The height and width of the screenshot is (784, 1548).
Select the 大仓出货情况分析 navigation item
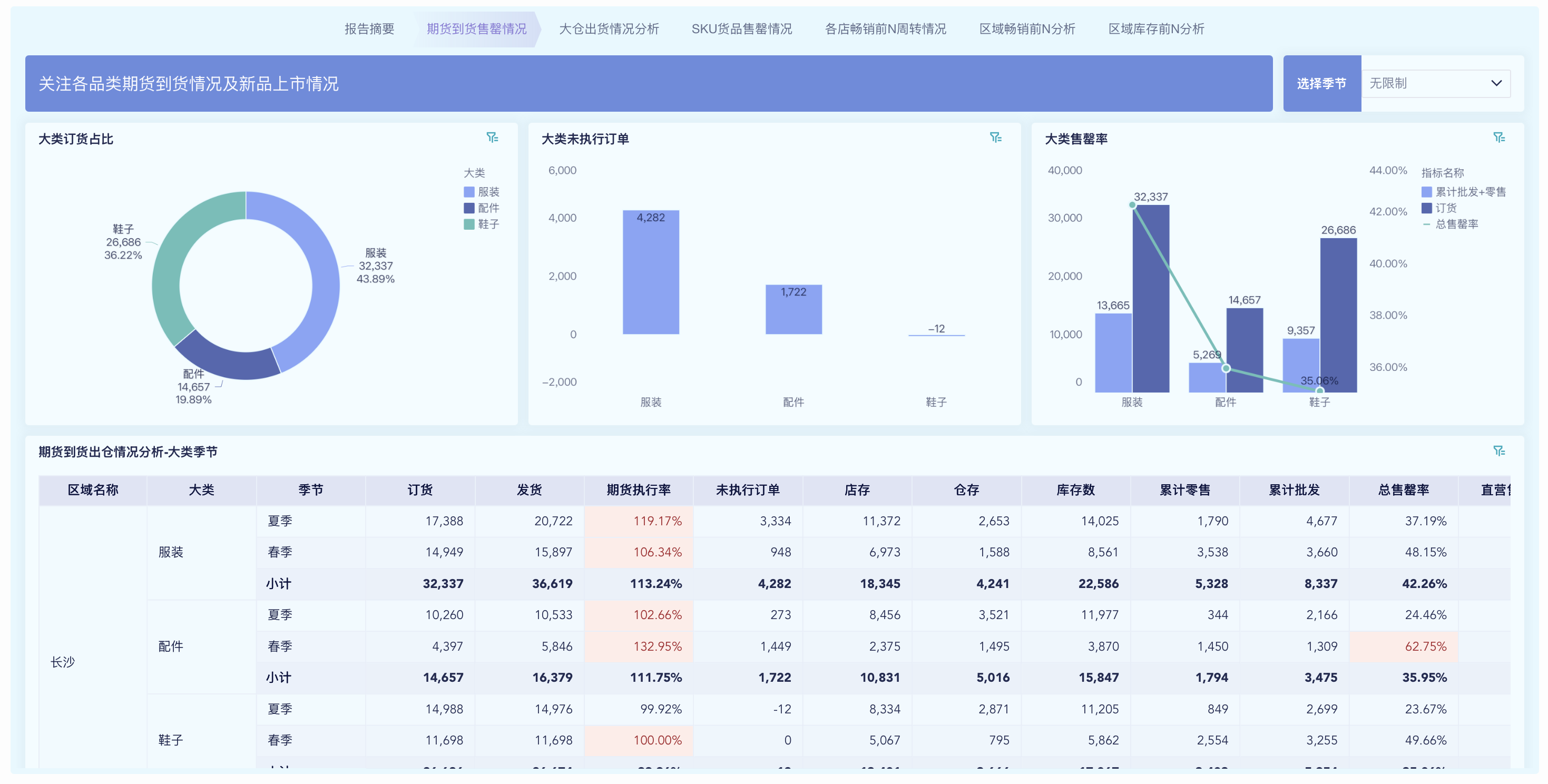click(609, 28)
